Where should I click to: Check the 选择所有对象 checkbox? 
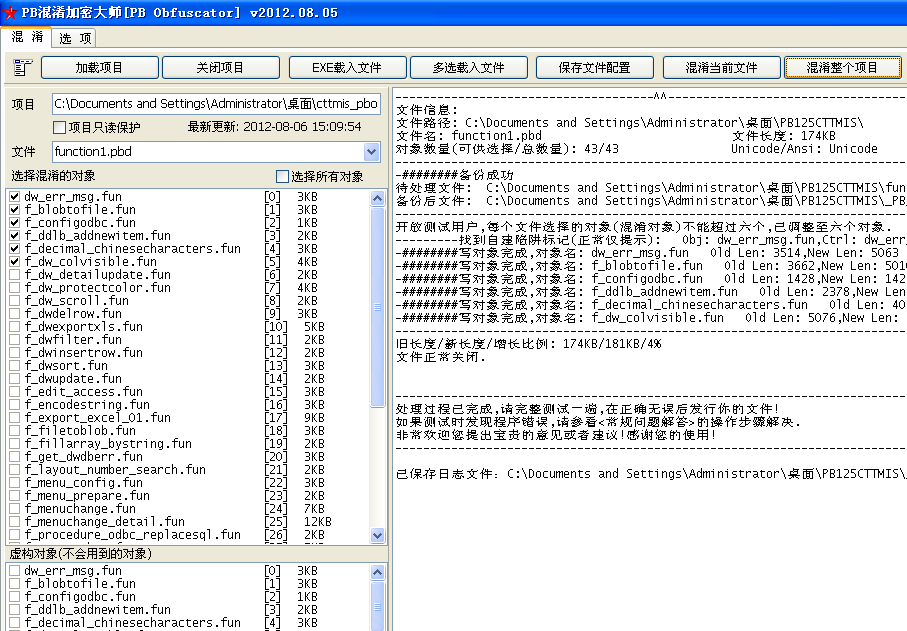pyautogui.click(x=282, y=176)
